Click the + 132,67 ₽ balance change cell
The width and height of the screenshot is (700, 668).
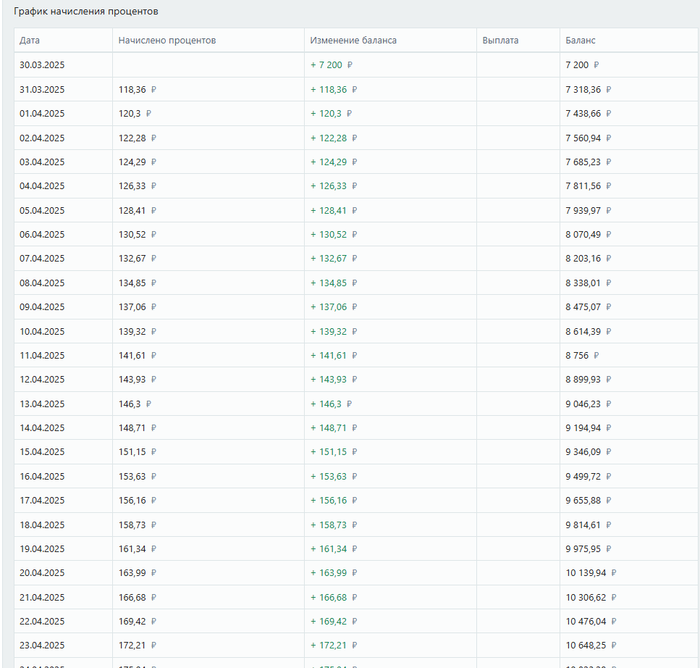333,258
